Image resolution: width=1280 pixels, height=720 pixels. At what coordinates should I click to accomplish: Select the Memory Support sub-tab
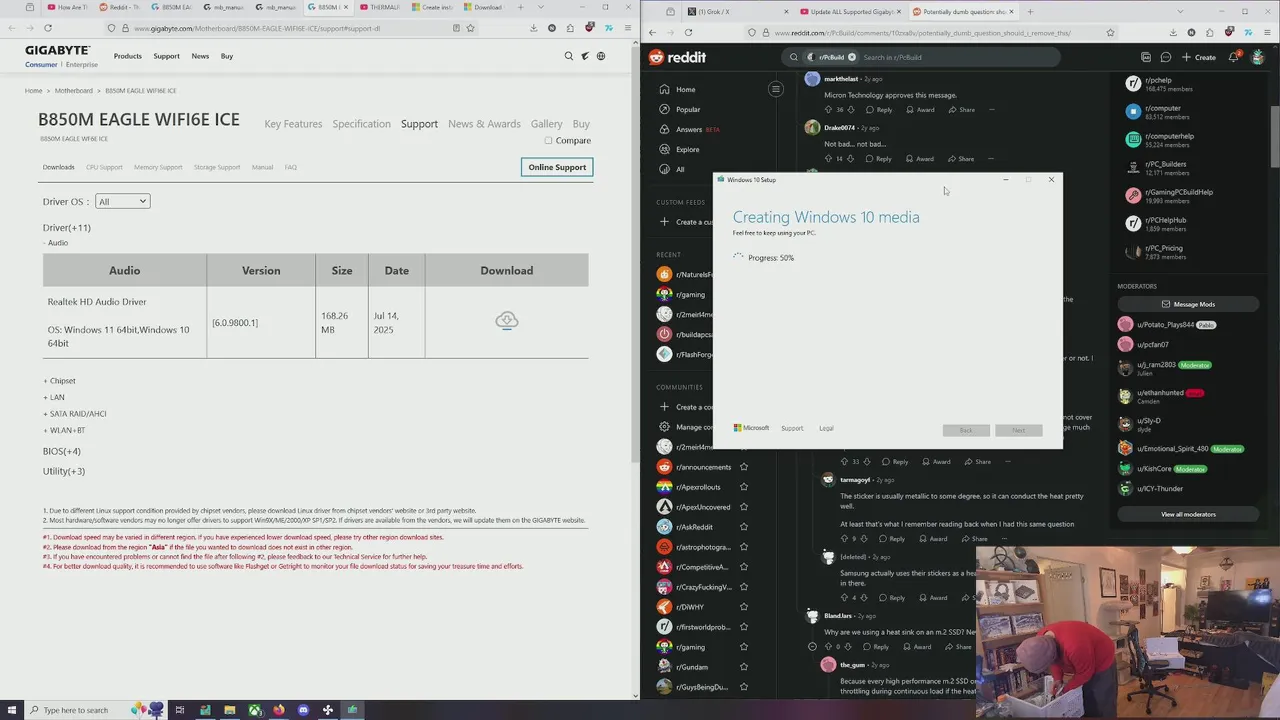coord(158,167)
